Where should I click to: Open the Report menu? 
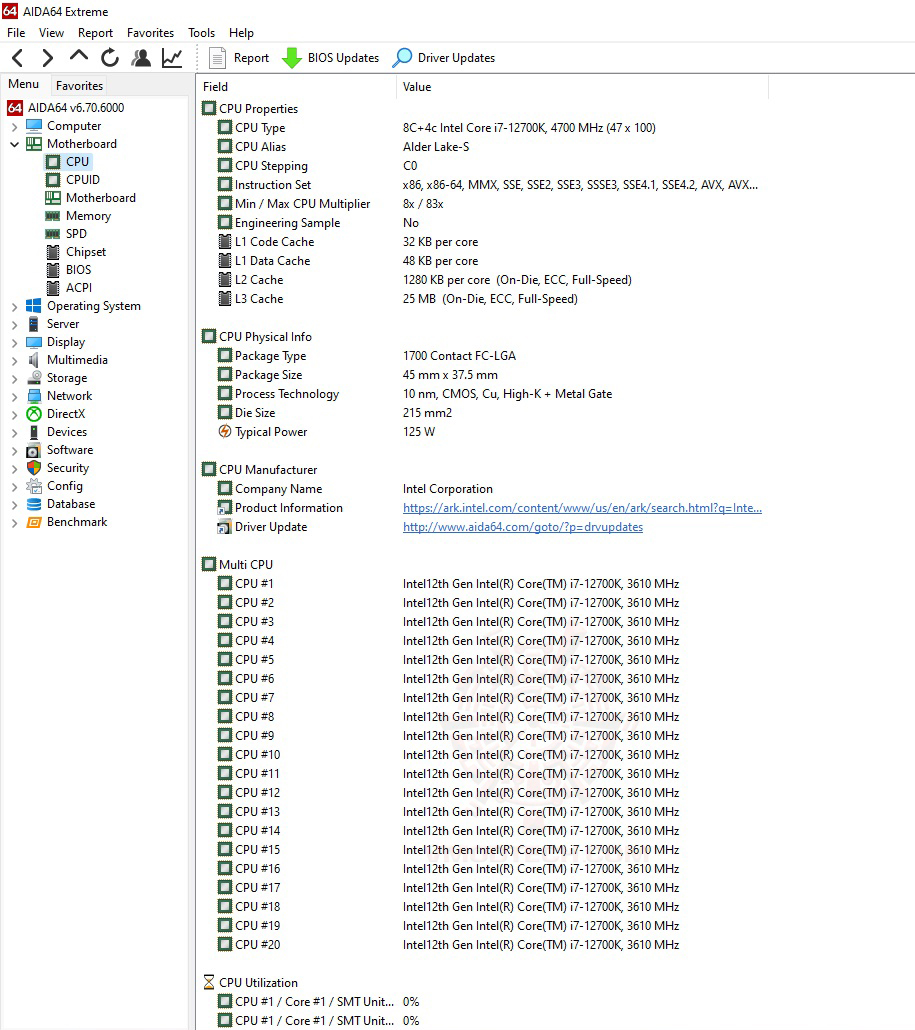point(95,33)
